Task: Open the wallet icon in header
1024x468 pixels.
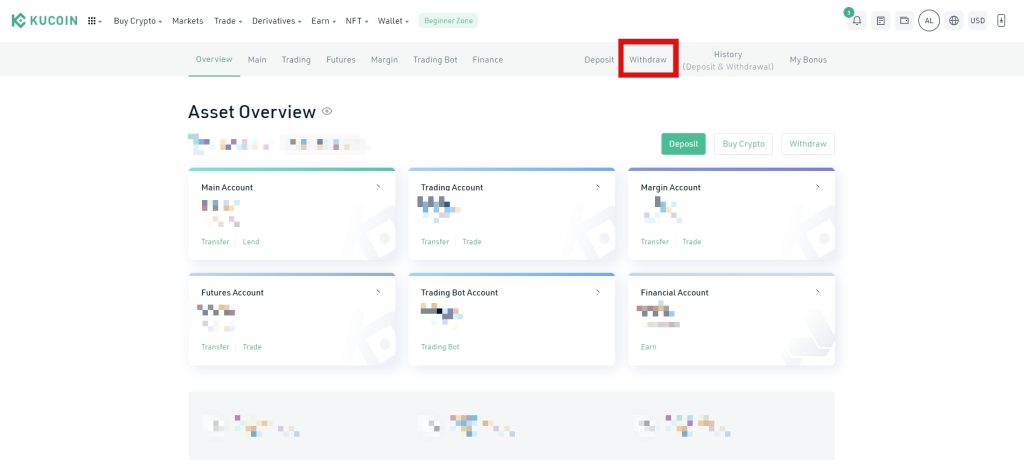Action: (904, 21)
